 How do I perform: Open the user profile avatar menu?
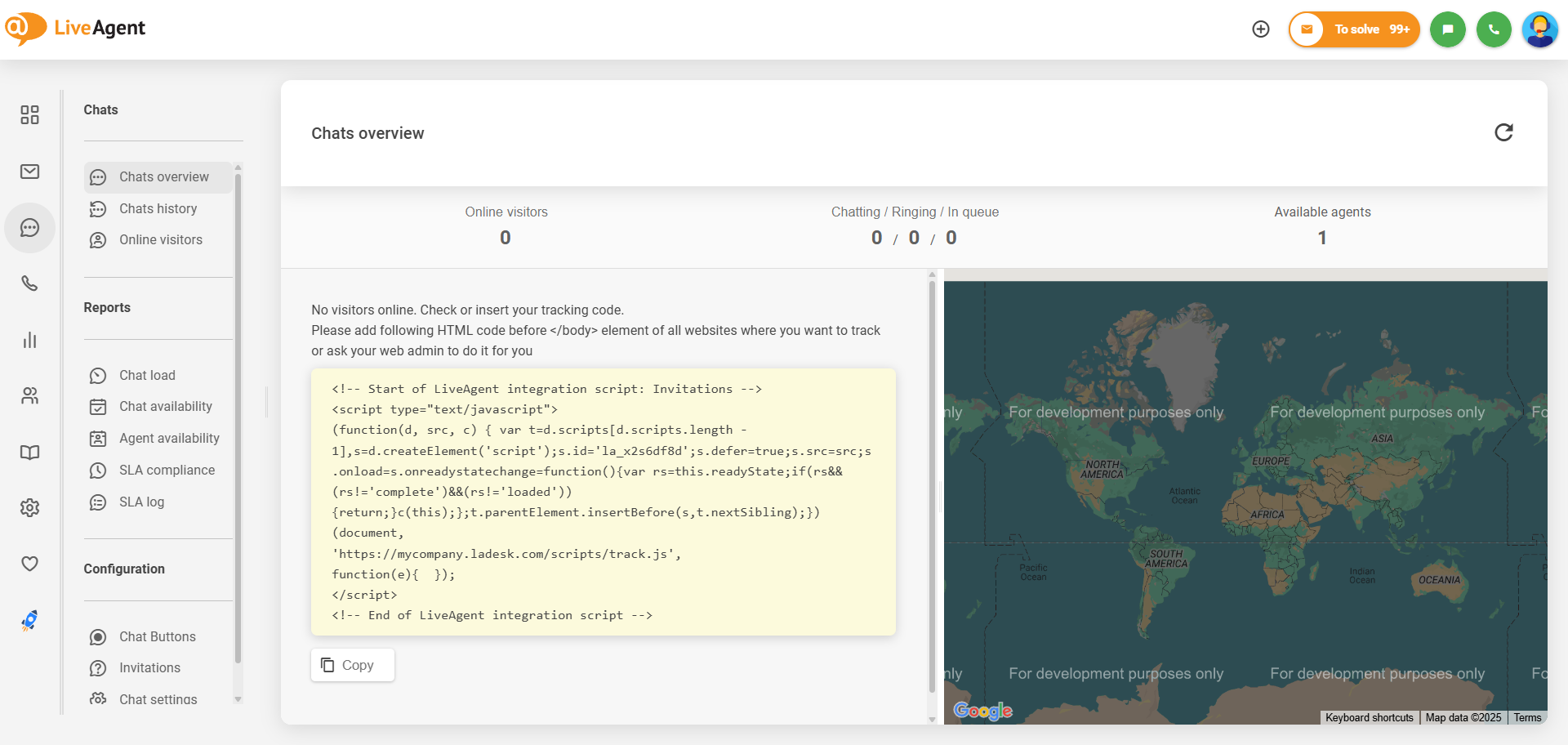coord(1540,29)
